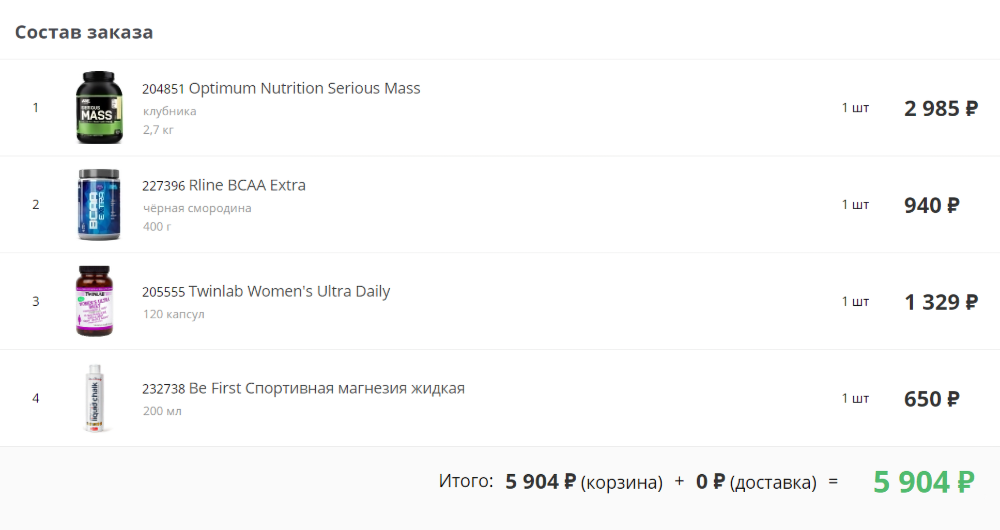1000x530 pixels.
Task: Select the Состав заказа heading
Action: pos(84,32)
